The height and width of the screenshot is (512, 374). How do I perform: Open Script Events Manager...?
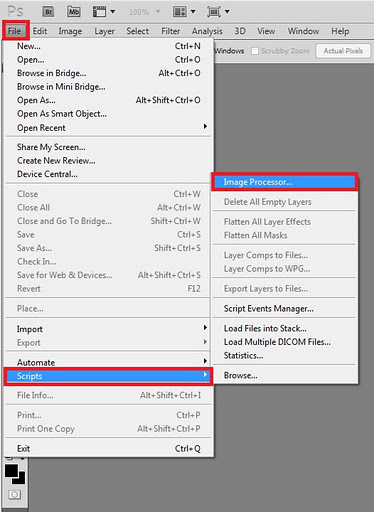[x=285, y=309]
